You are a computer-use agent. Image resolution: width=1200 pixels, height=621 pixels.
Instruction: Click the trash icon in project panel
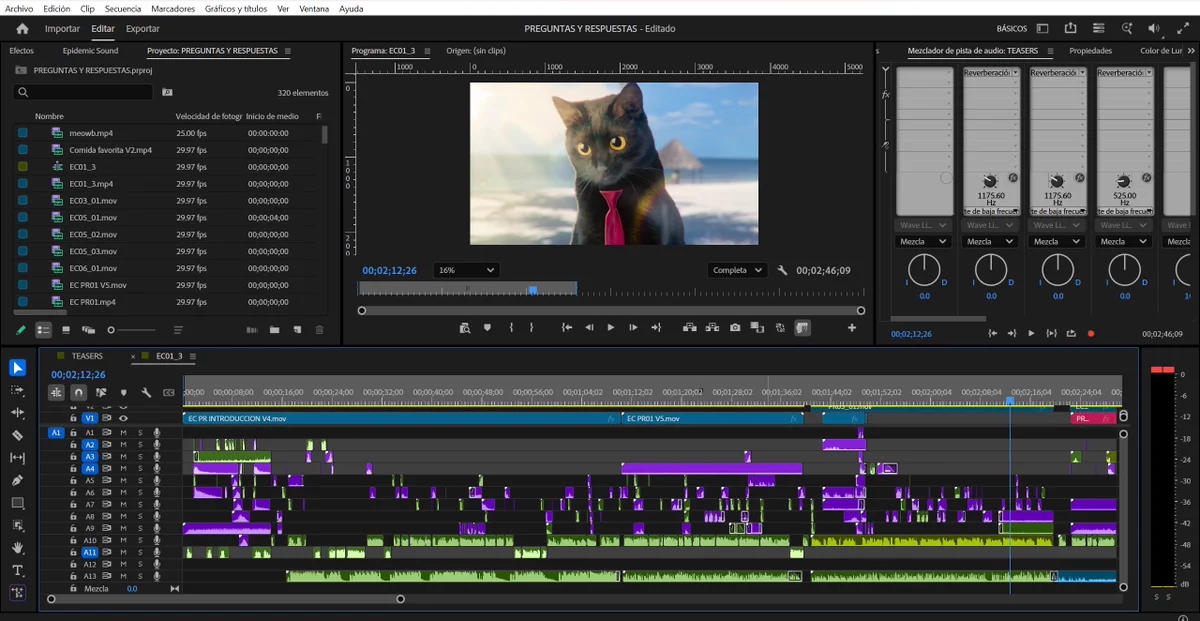click(x=320, y=330)
